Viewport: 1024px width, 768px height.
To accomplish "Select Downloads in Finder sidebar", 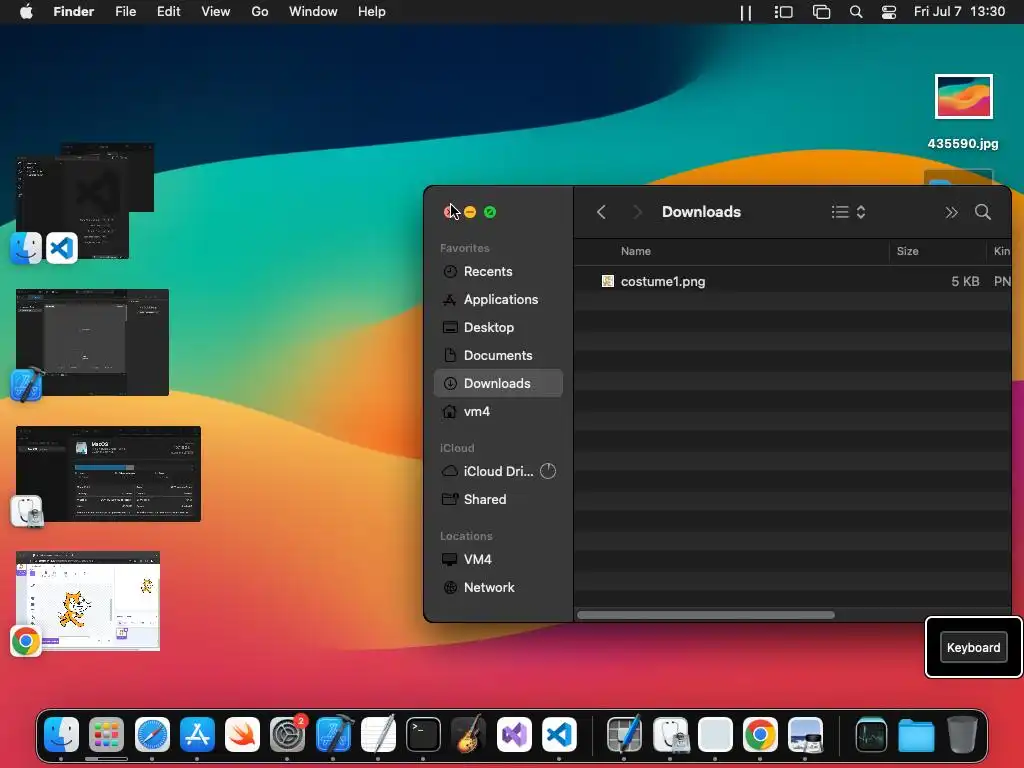I will (x=498, y=383).
